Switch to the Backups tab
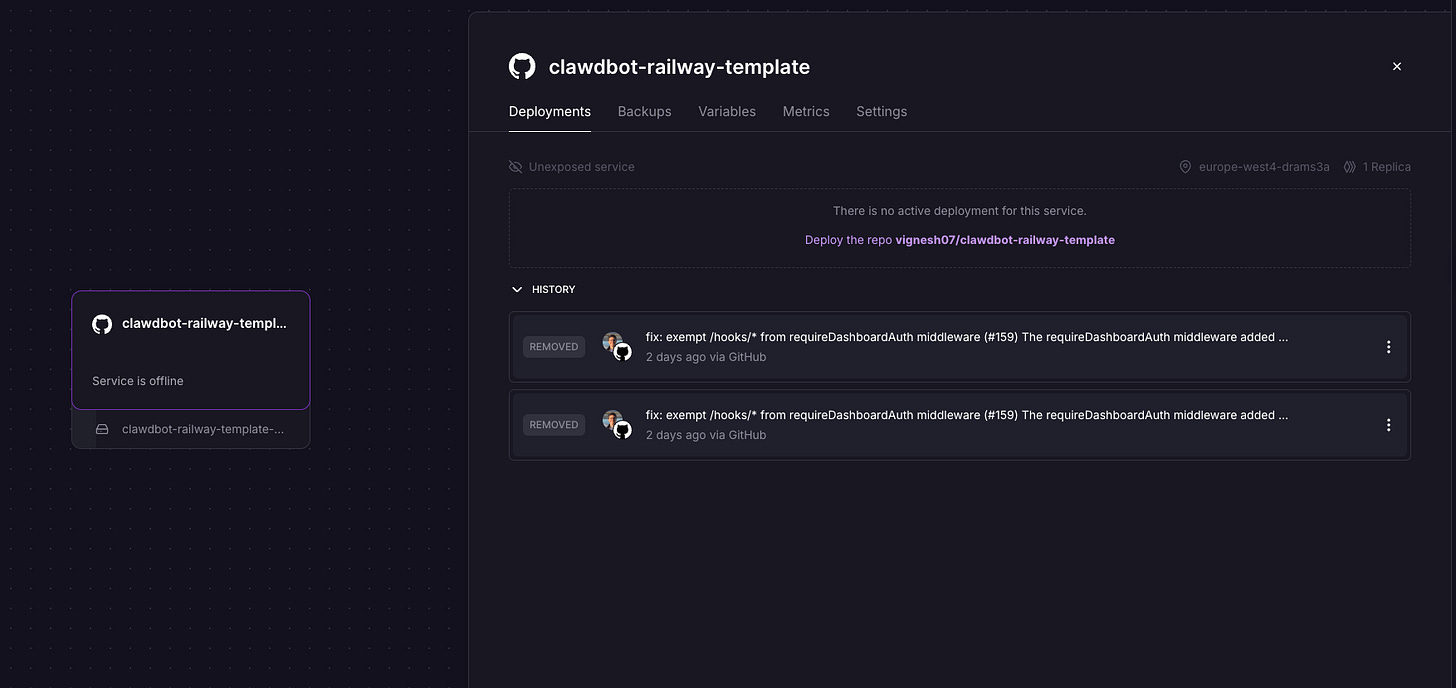Viewport: 1456px width, 688px height. pos(645,111)
